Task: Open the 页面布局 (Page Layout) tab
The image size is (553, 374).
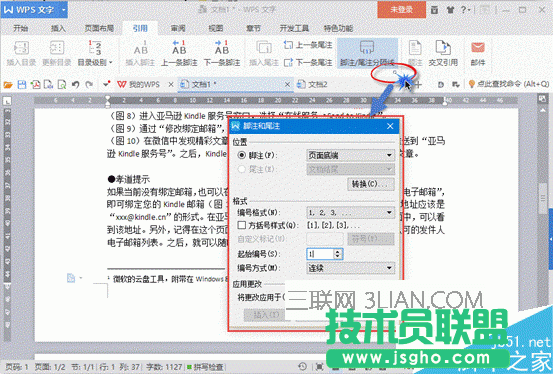Action: click(99, 28)
